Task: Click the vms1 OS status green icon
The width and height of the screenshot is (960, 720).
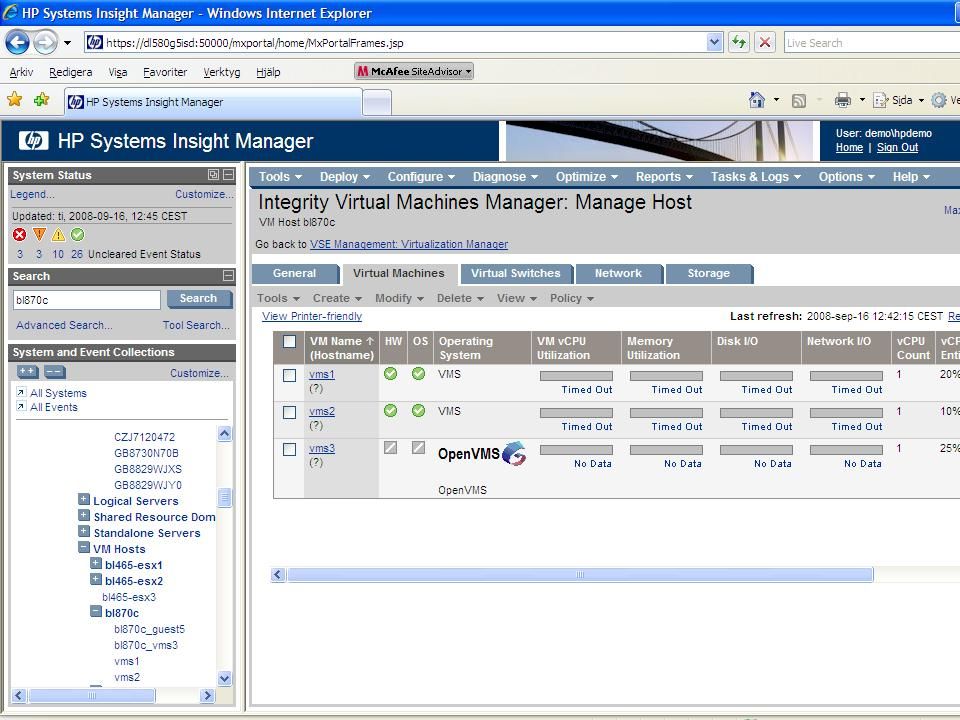Action: 419,373
